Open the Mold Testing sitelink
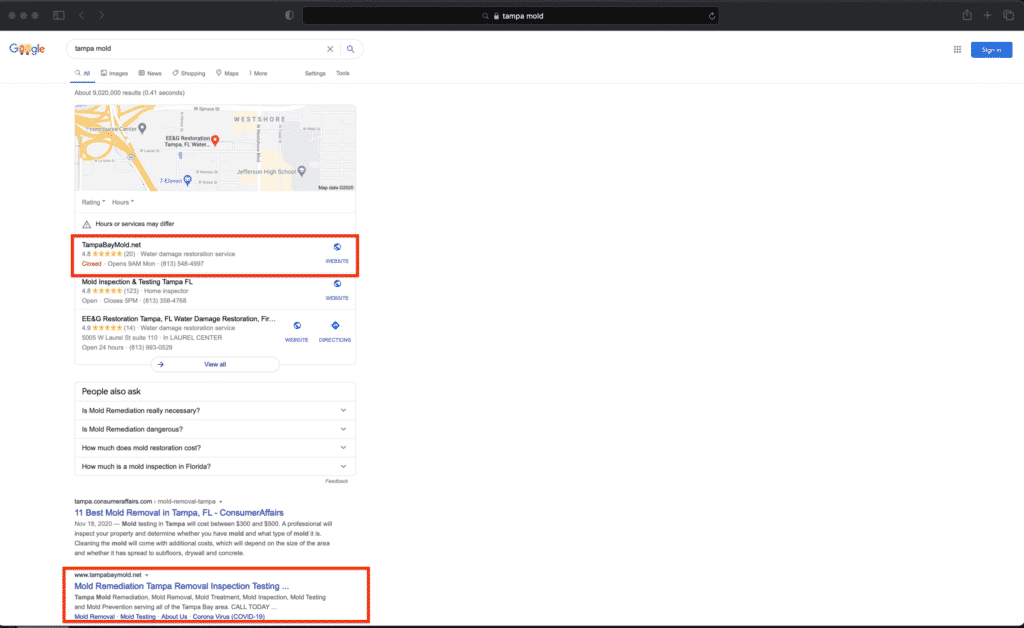Image resolution: width=1024 pixels, height=628 pixels. (x=138, y=617)
